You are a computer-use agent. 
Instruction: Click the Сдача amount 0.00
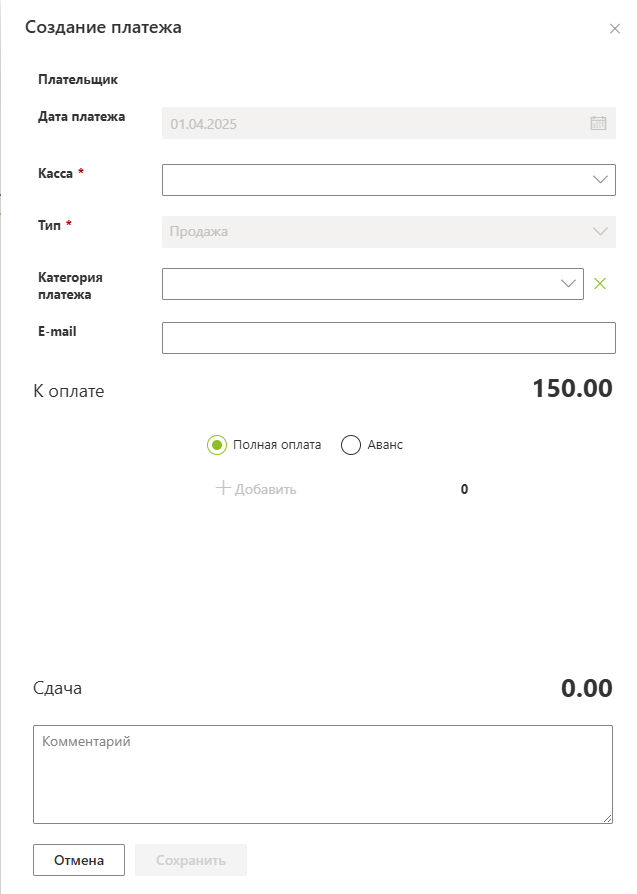pyautogui.click(x=586, y=688)
